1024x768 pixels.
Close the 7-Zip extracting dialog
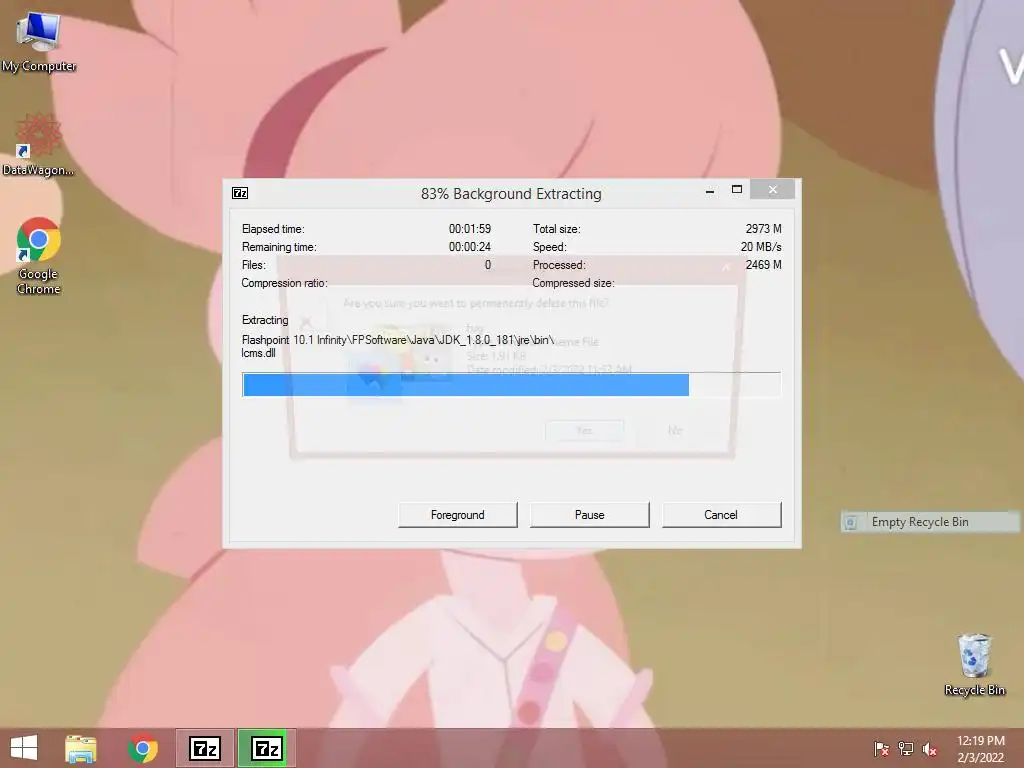pos(773,190)
